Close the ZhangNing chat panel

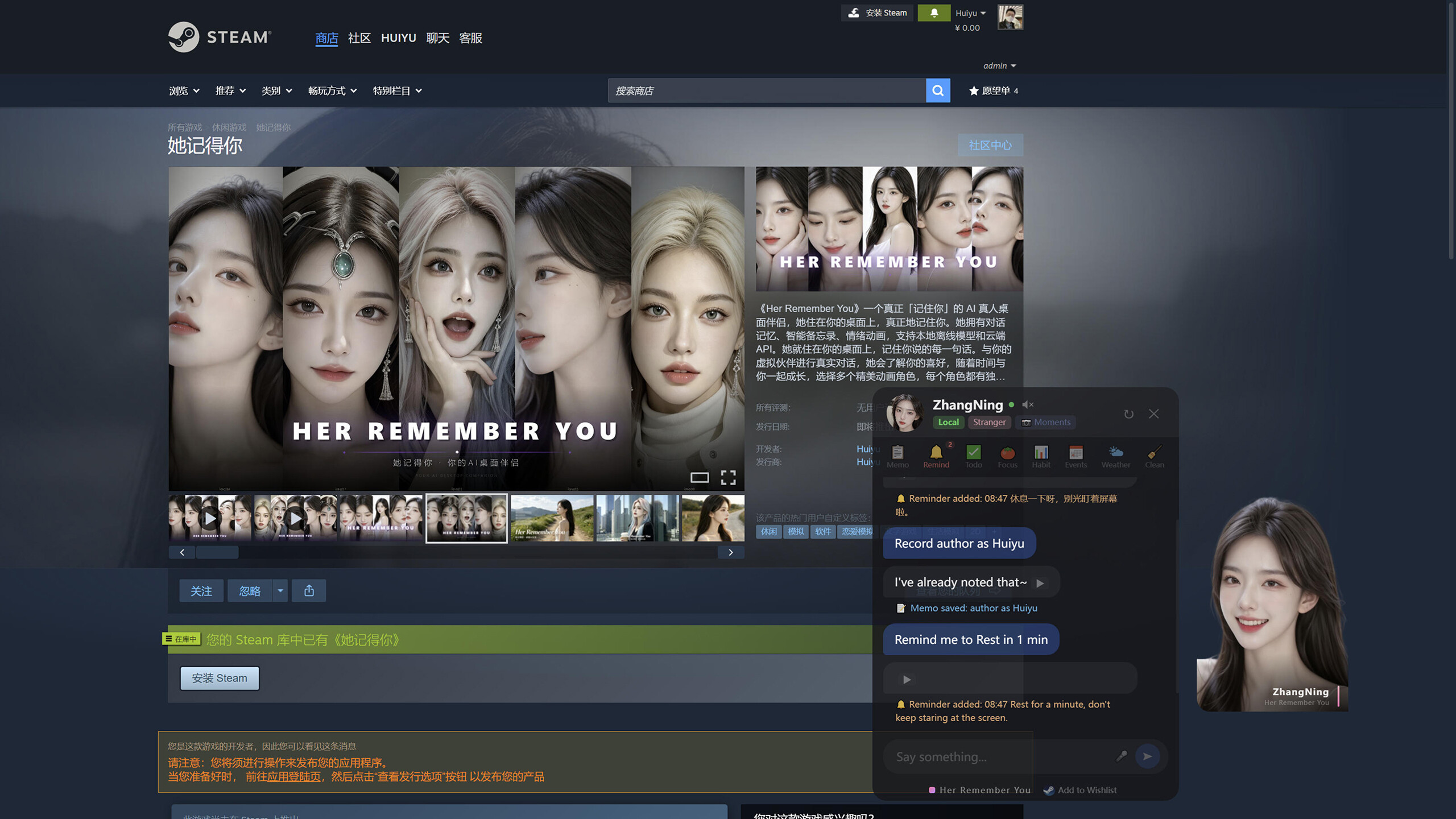pos(1153,414)
